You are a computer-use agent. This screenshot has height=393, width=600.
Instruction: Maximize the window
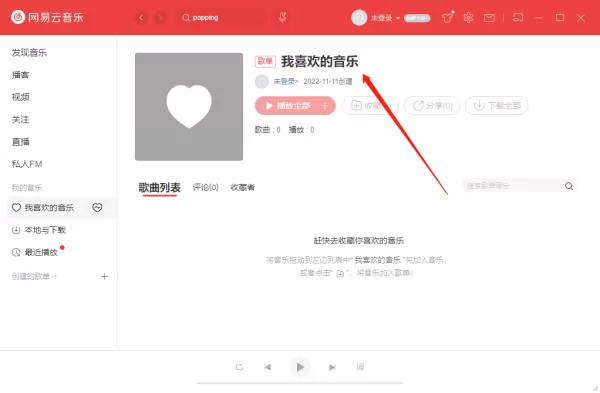[x=560, y=18]
